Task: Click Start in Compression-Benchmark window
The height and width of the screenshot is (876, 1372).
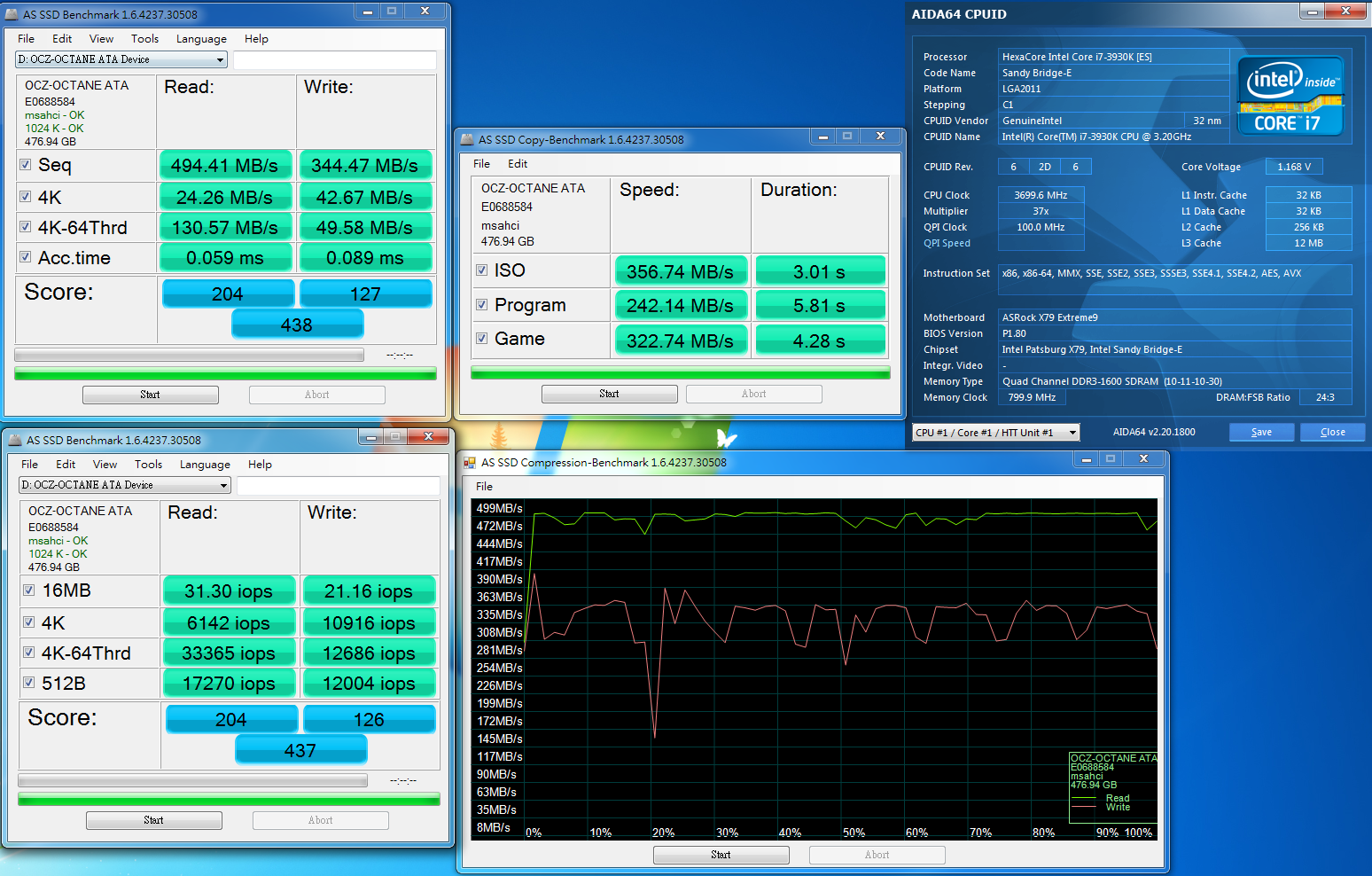Action: 721,855
